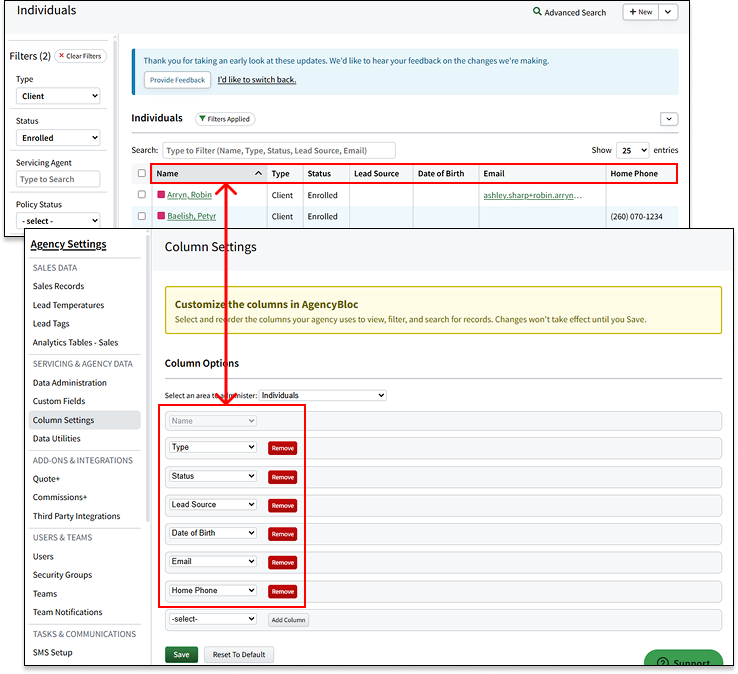Clear all applied filters
Screen dimensions: 738x674
point(80,56)
